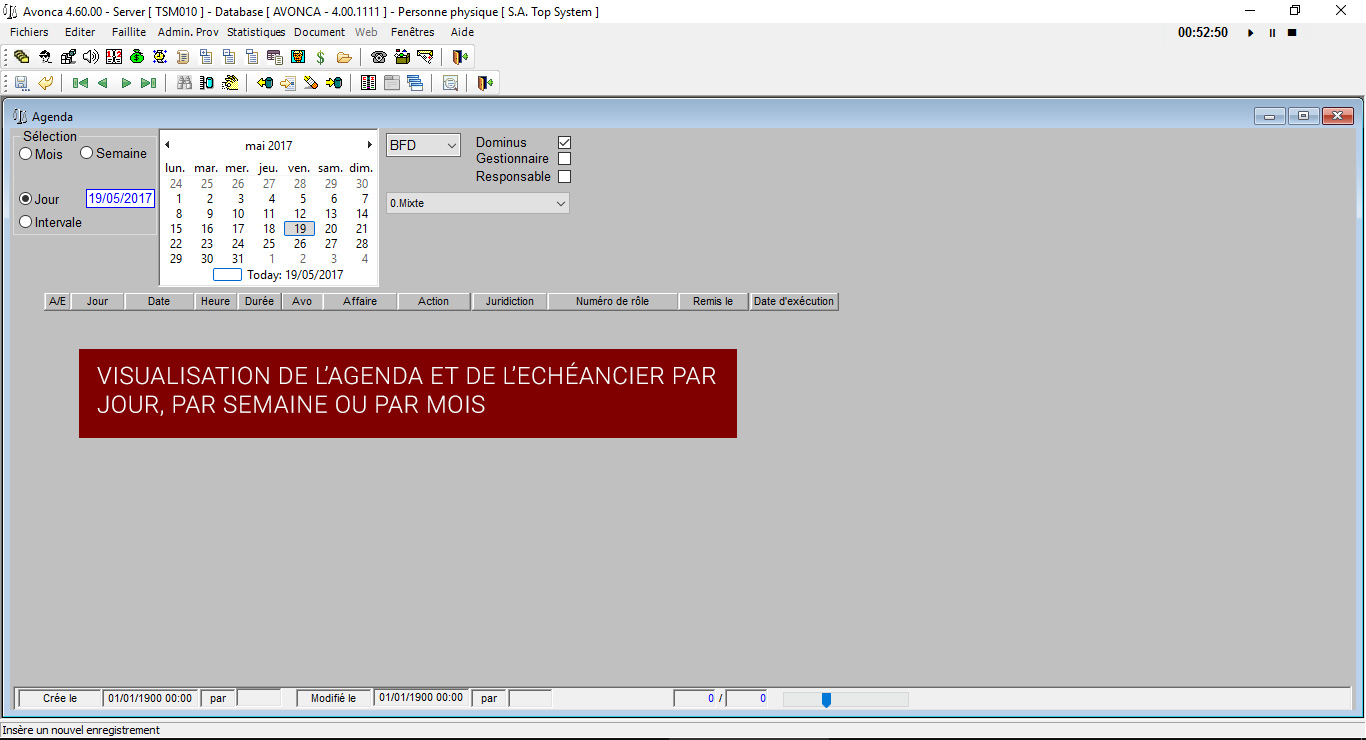Select day 26 in May calendar
This screenshot has width=1366, height=740.
pos(300,244)
